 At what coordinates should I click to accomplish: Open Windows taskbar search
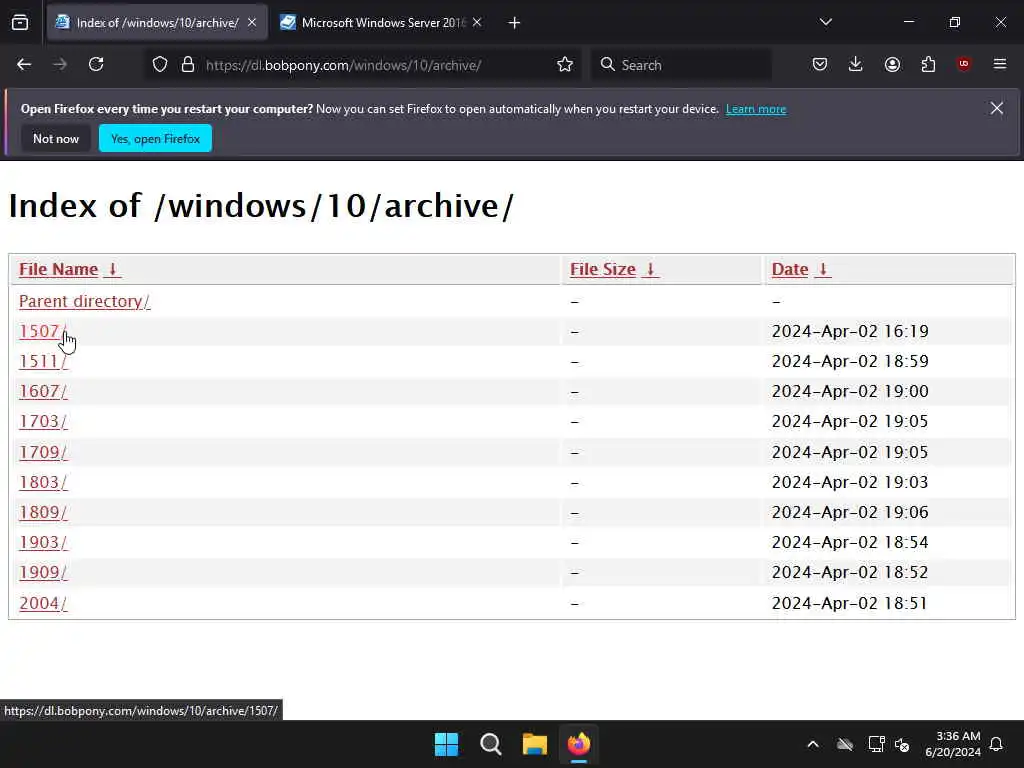[x=490, y=744]
